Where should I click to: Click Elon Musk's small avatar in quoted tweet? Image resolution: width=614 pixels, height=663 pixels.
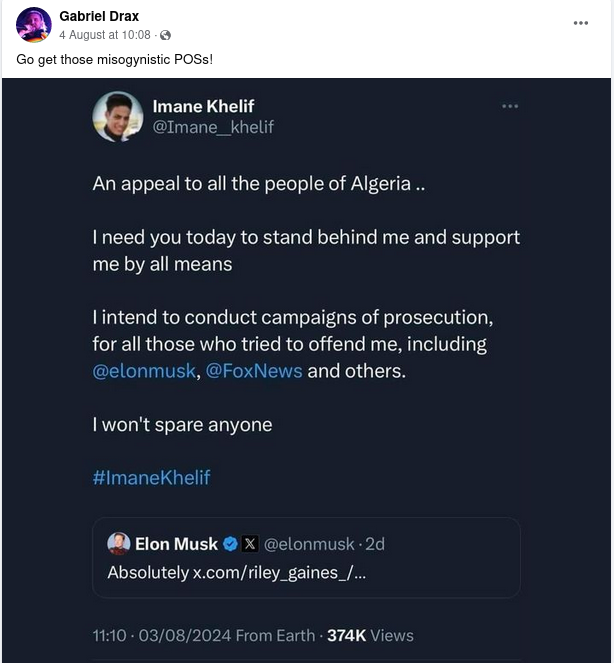[x=119, y=544]
